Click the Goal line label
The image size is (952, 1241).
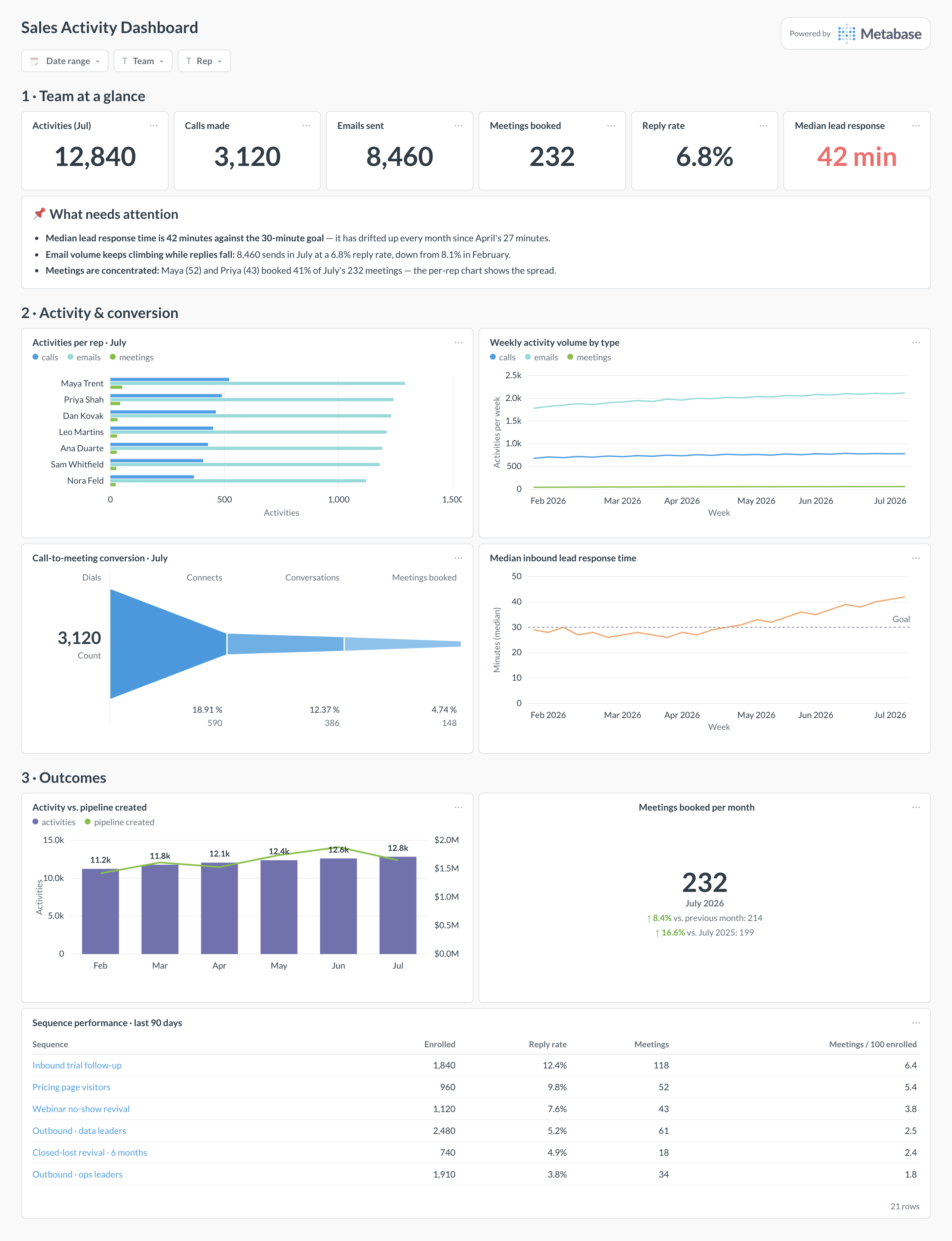[901, 620]
